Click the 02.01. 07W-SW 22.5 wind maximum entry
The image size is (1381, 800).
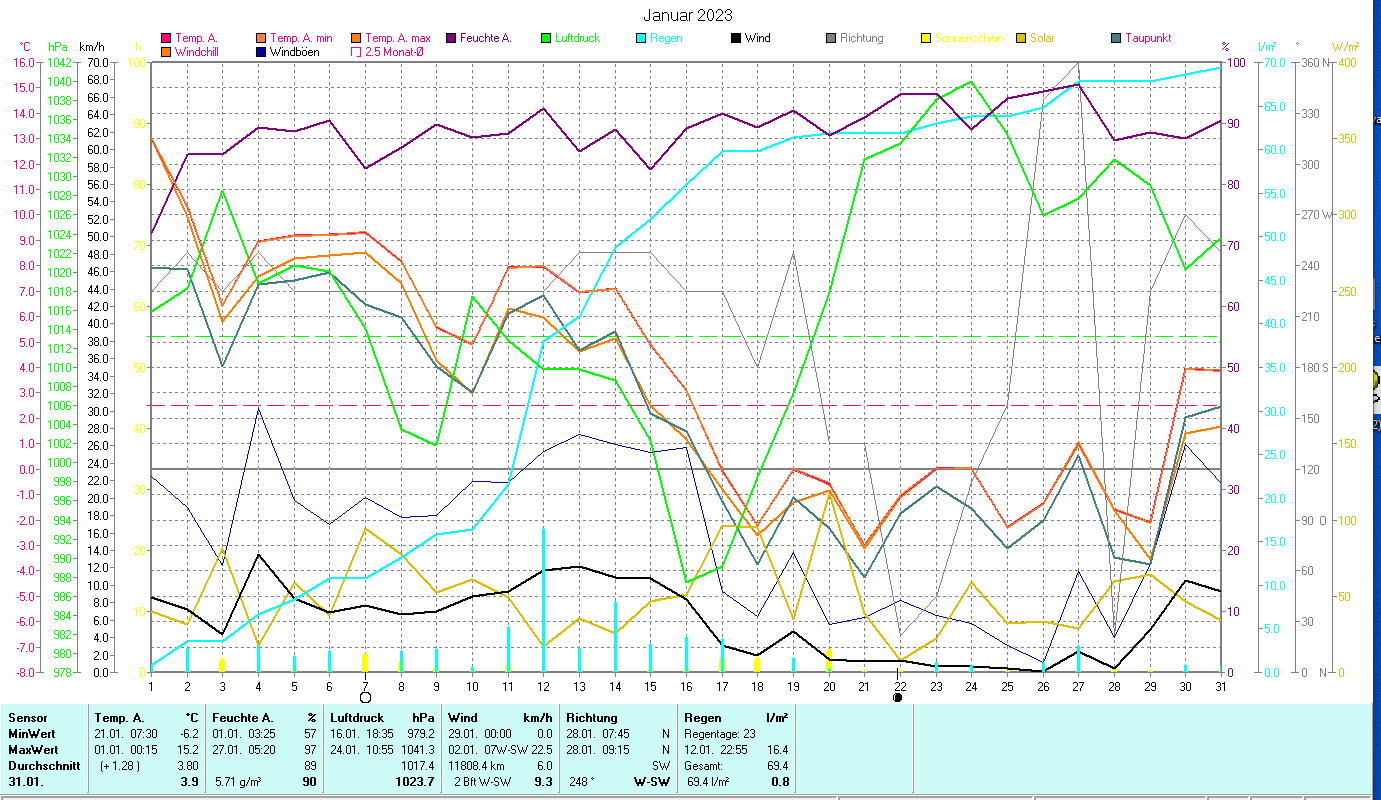[x=500, y=750]
